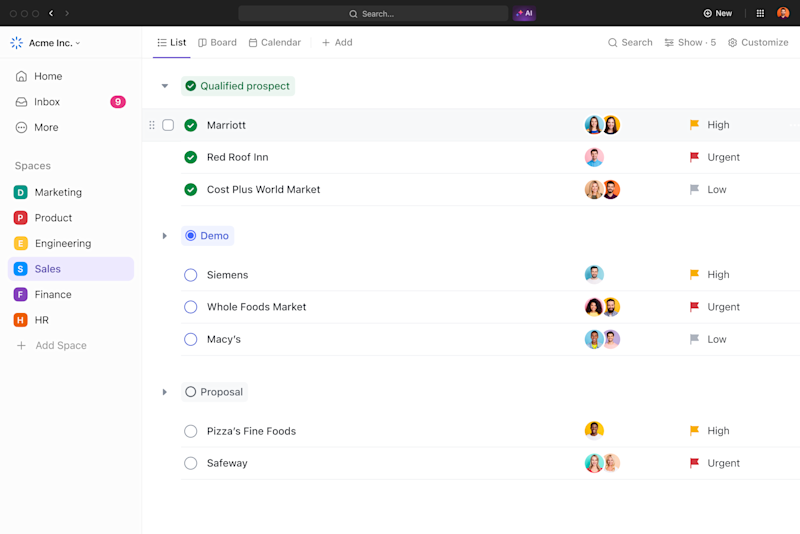
Task: Click the assignee avatar on Siemens row
Action: [x=594, y=274]
